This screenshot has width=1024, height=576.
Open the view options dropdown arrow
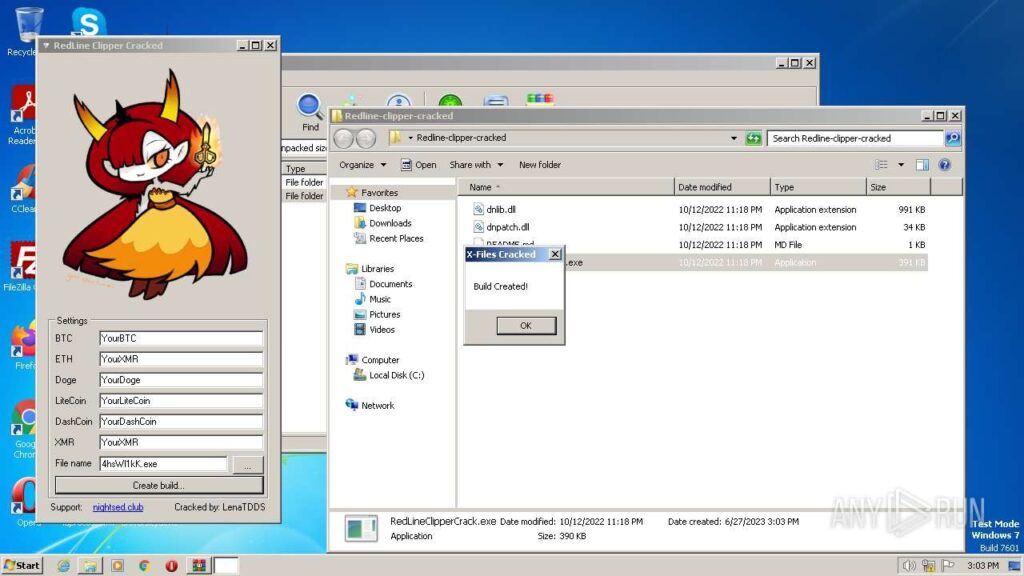coord(901,165)
